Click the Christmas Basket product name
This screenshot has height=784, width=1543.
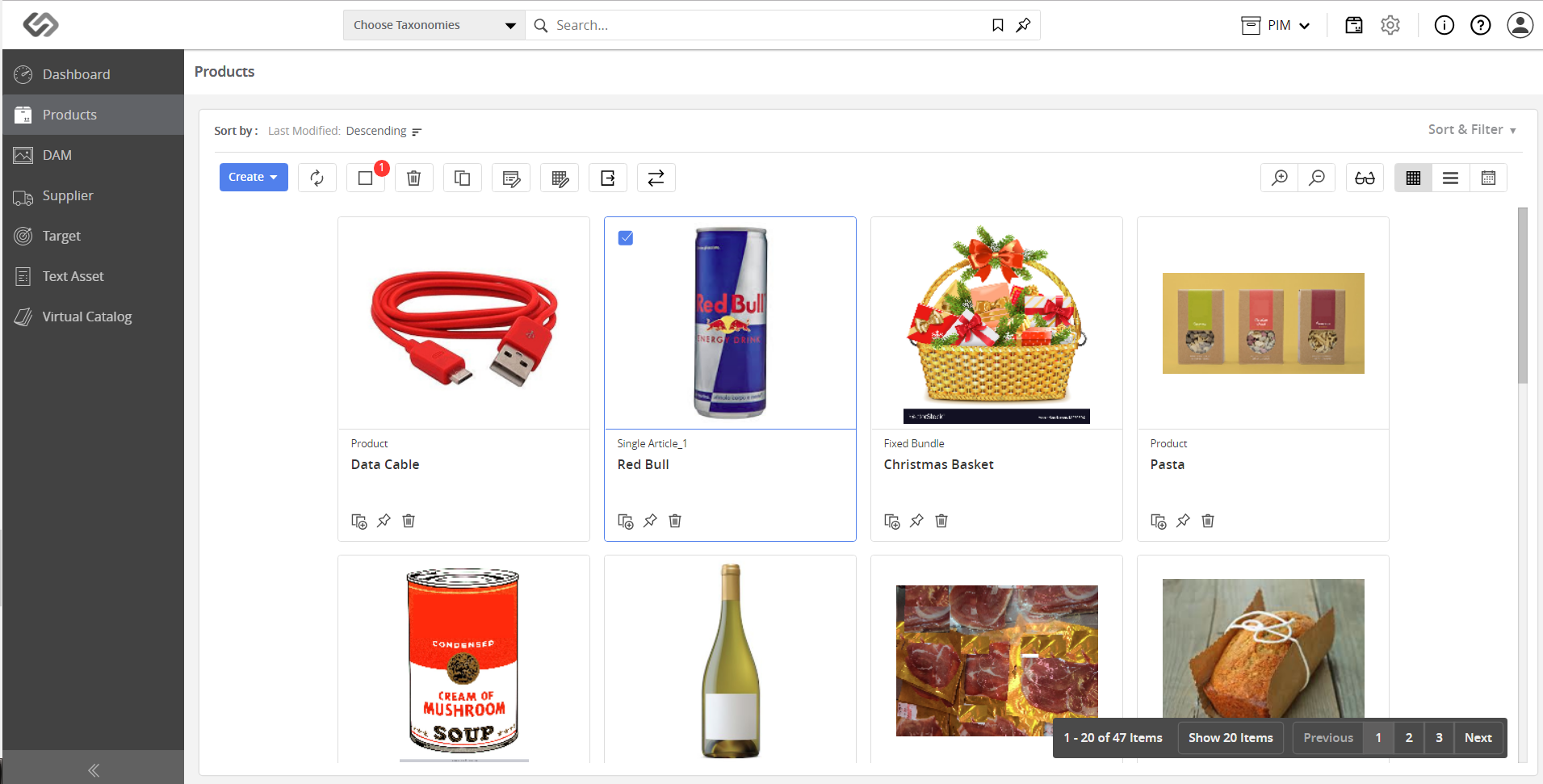[x=938, y=465]
